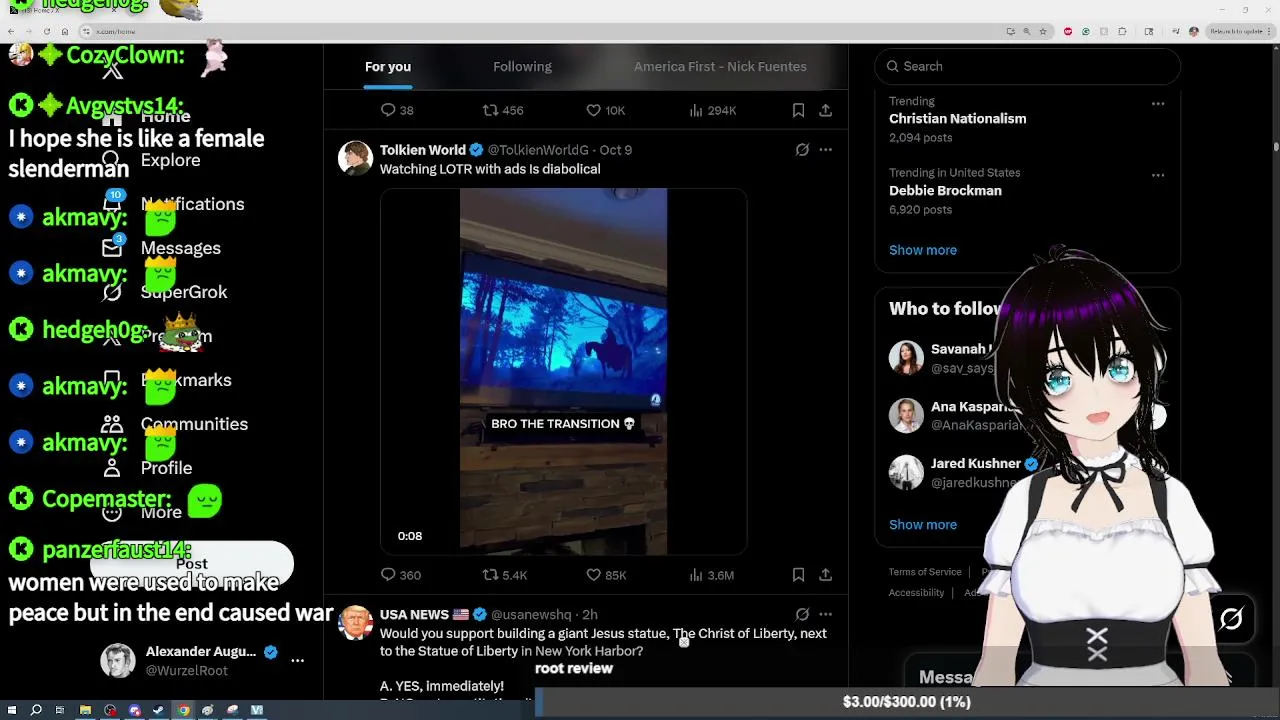Reply to the top post with 38 replies
Screen dimensions: 1280x720
[x=397, y=110]
